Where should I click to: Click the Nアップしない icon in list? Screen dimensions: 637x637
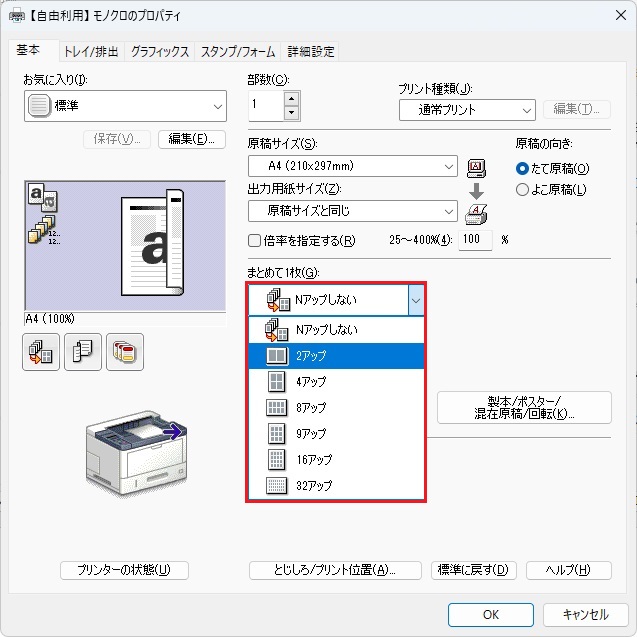click(277, 329)
